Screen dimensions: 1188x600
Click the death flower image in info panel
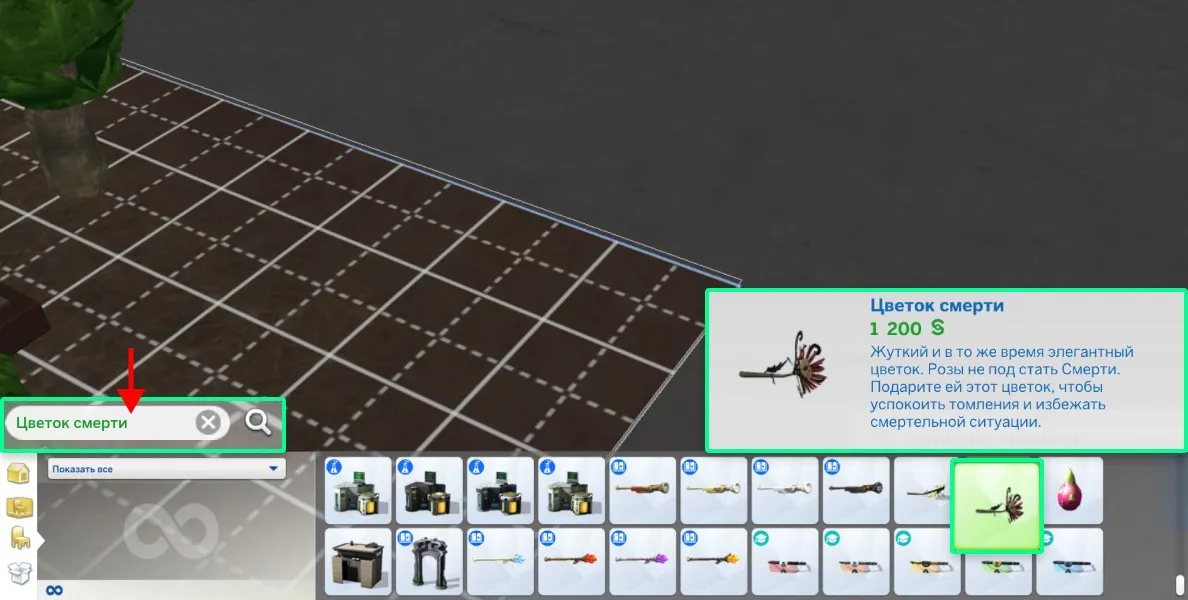tap(783, 364)
